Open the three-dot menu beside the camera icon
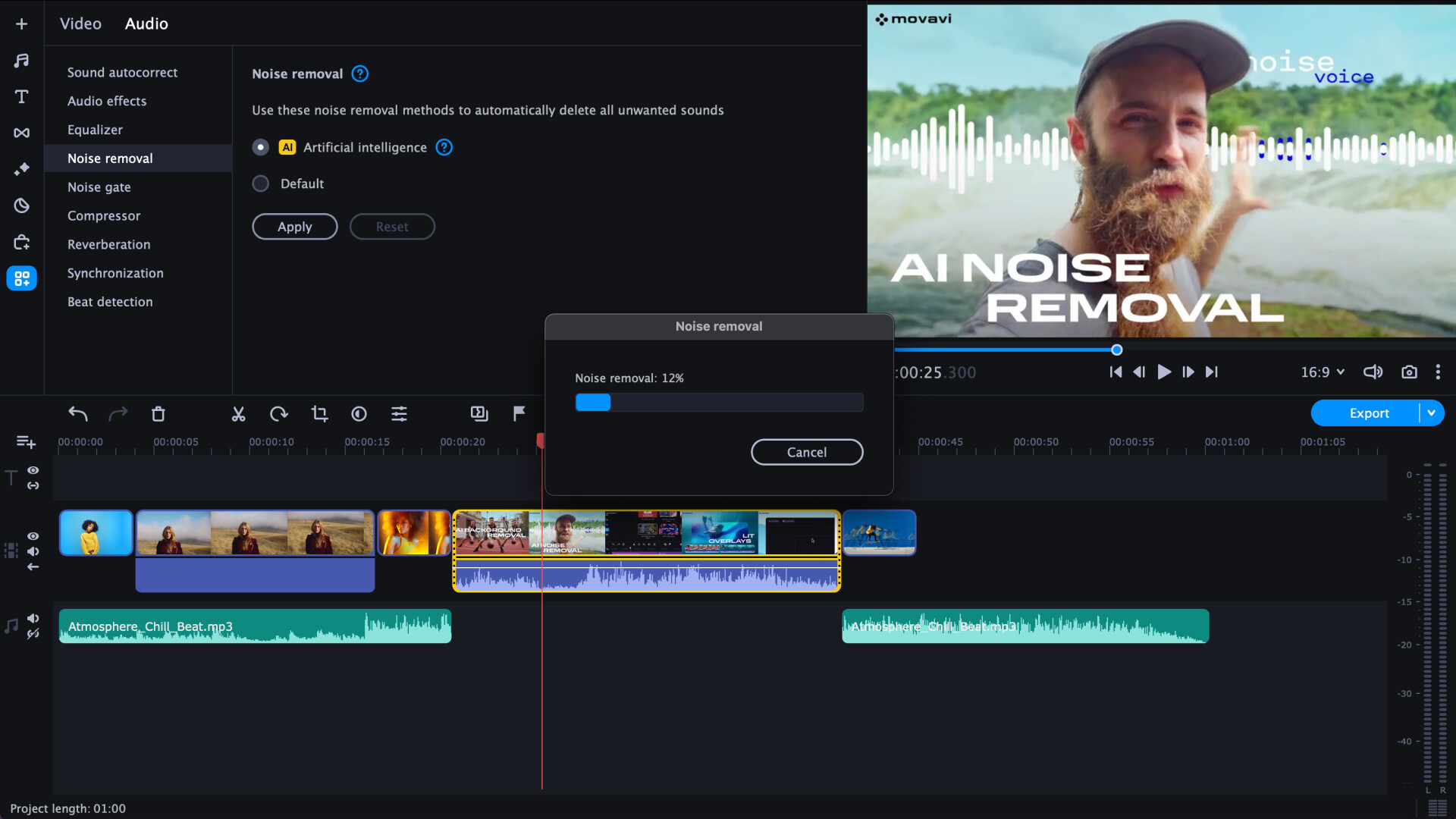Viewport: 1456px width, 819px height. click(x=1439, y=372)
